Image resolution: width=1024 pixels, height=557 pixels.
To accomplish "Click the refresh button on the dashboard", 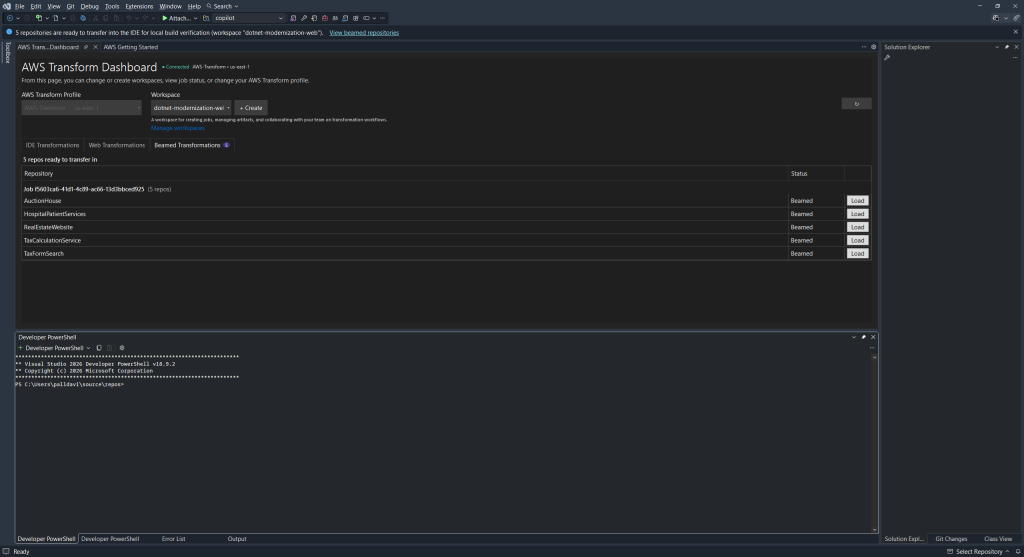I will [x=856, y=104].
